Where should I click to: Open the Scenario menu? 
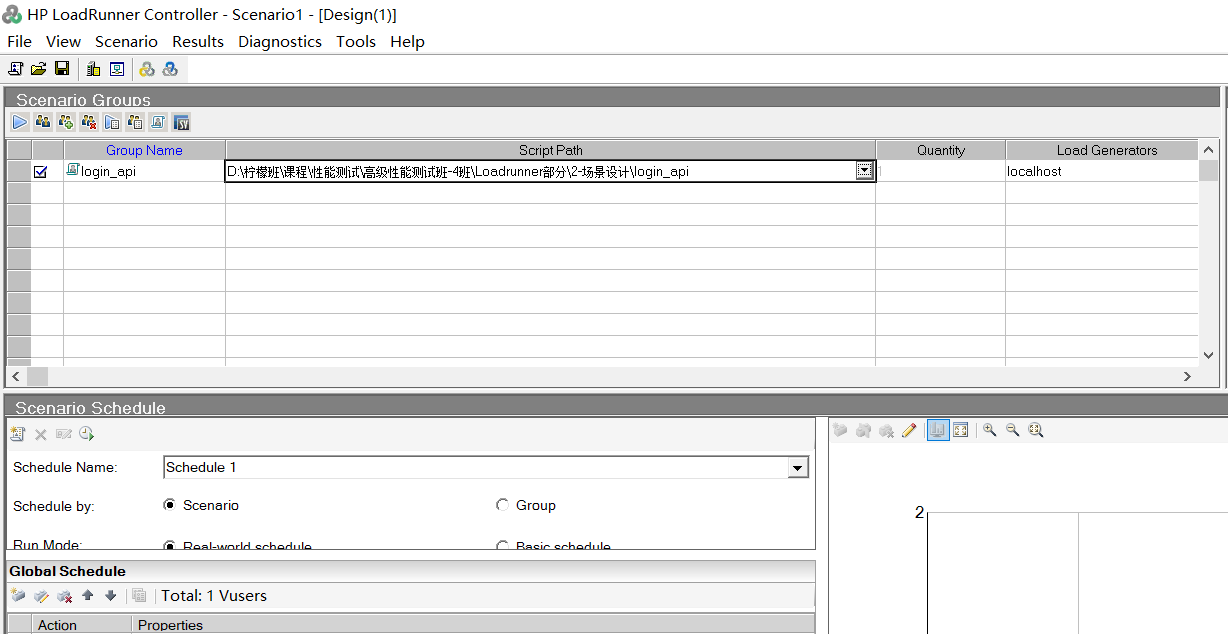(126, 42)
